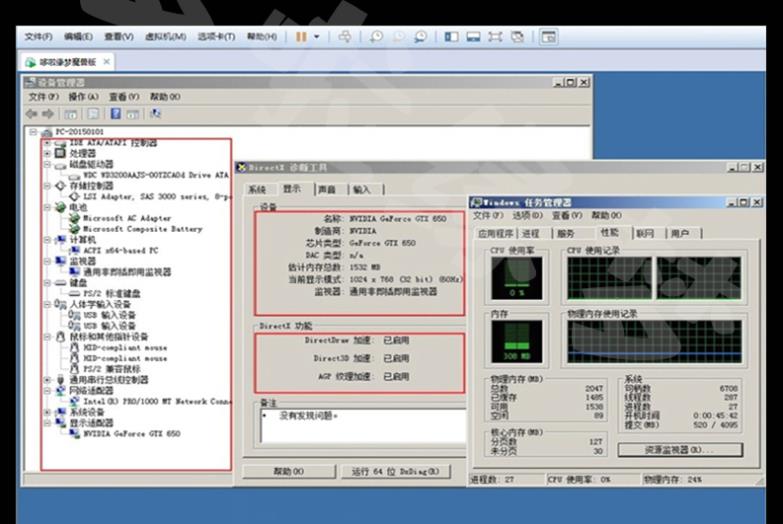Viewport: 783px width, 524px height.
Task: Close the virtual machine tab with X
Action: [x=105, y=62]
